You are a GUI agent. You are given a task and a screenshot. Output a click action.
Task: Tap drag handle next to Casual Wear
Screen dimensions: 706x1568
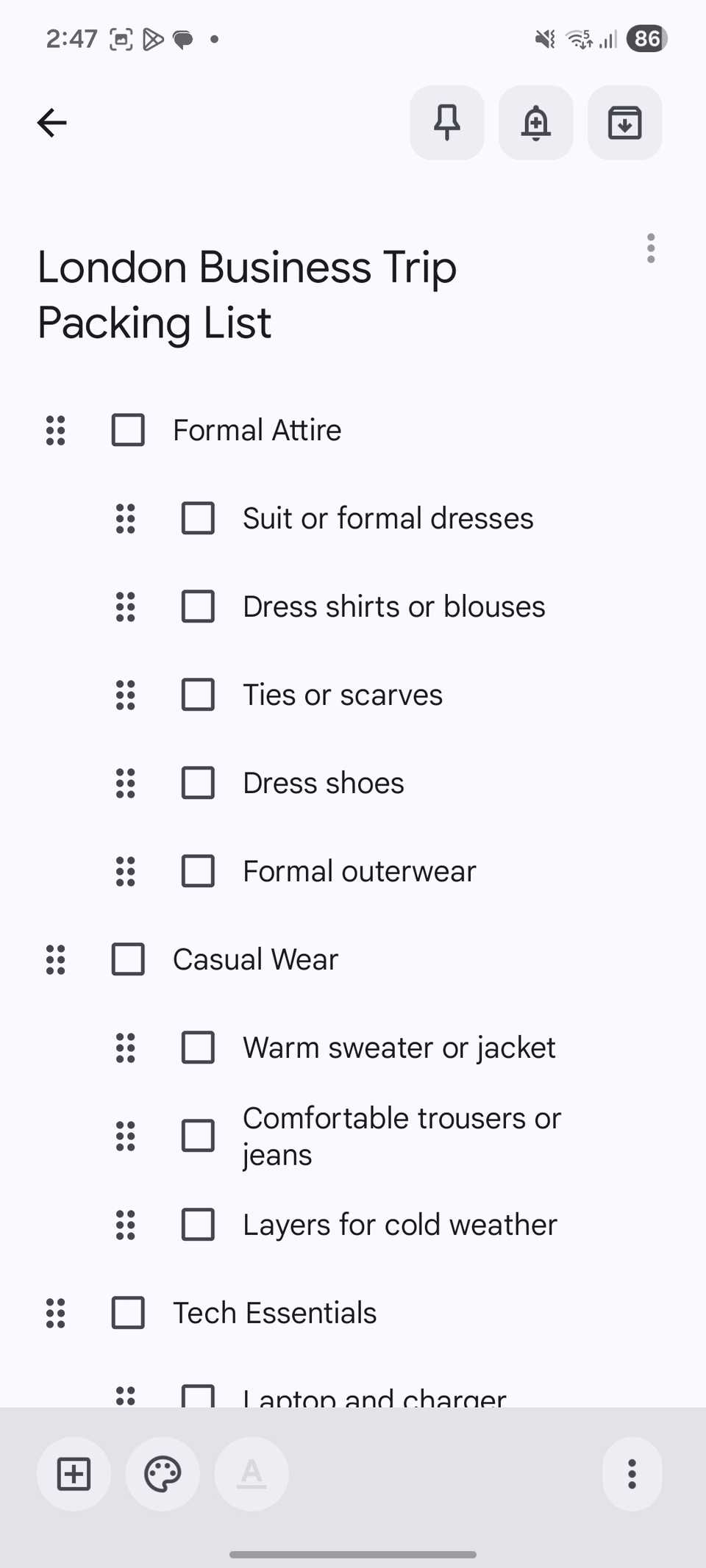[x=56, y=959]
